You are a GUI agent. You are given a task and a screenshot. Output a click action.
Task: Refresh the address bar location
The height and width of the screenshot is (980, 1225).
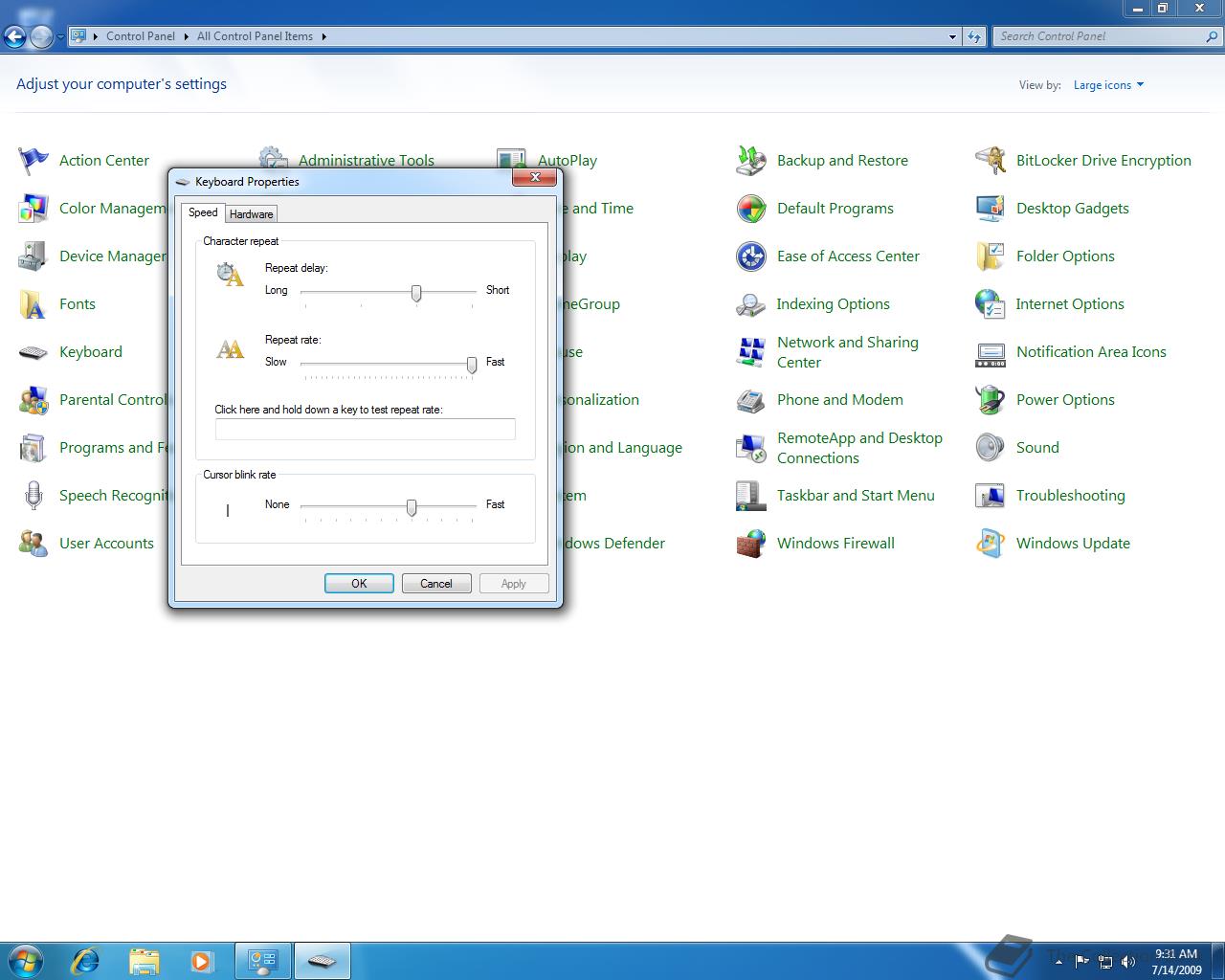pyautogui.click(x=974, y=36)
